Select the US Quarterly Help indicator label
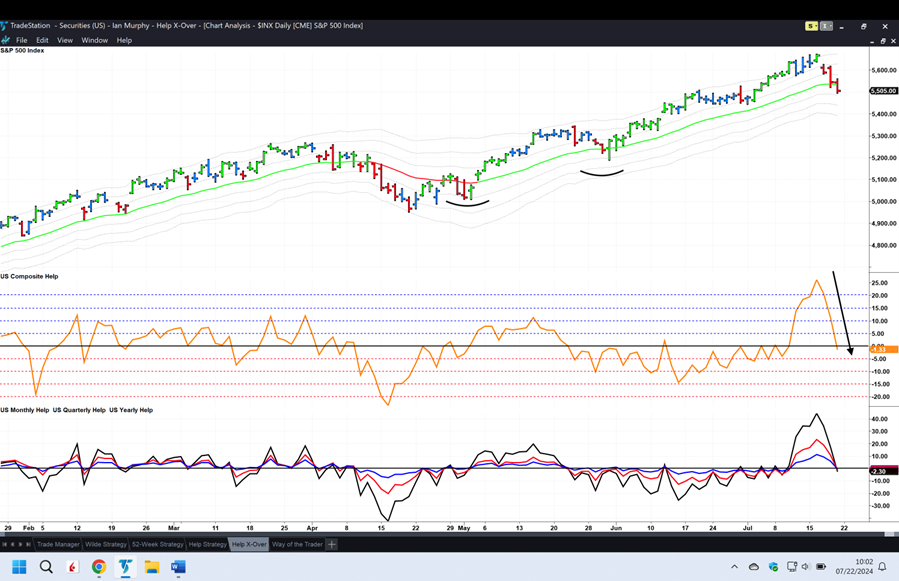The height and width of the screenshot is (581, 899). (x=79, y=410)
